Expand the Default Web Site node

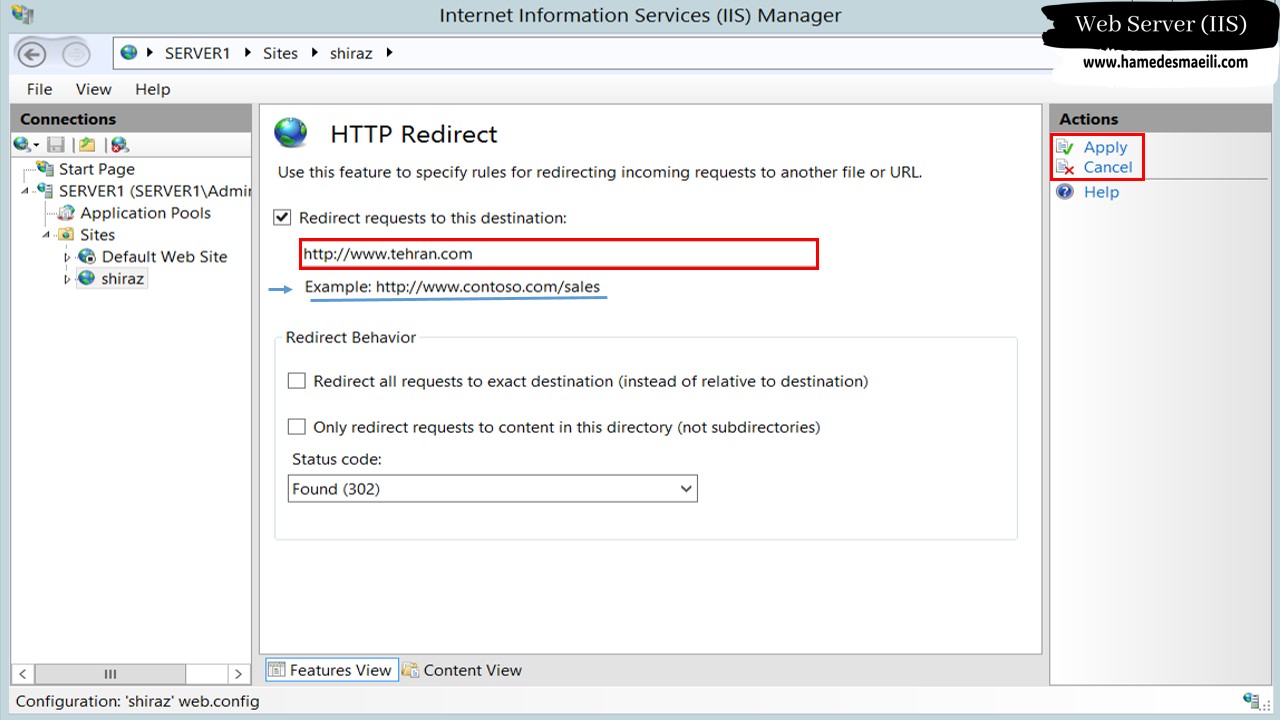[68, 257]
